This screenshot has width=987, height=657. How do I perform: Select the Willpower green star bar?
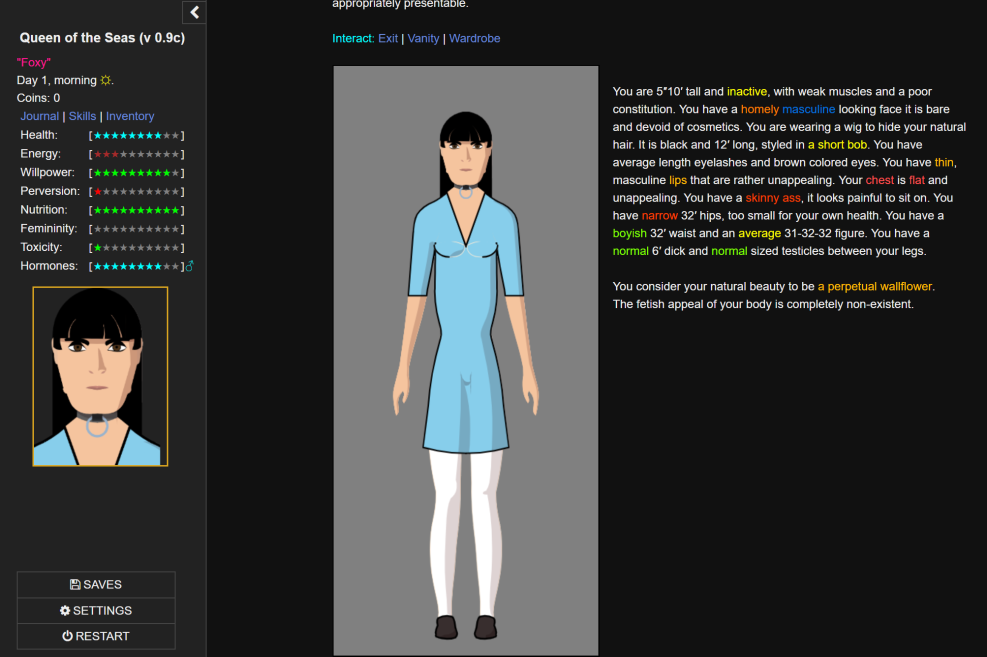tap(136, 173)
